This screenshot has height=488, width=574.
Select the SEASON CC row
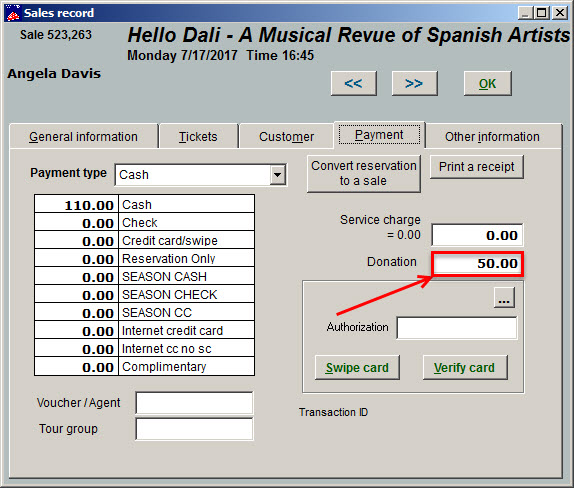tap(145, 312)
